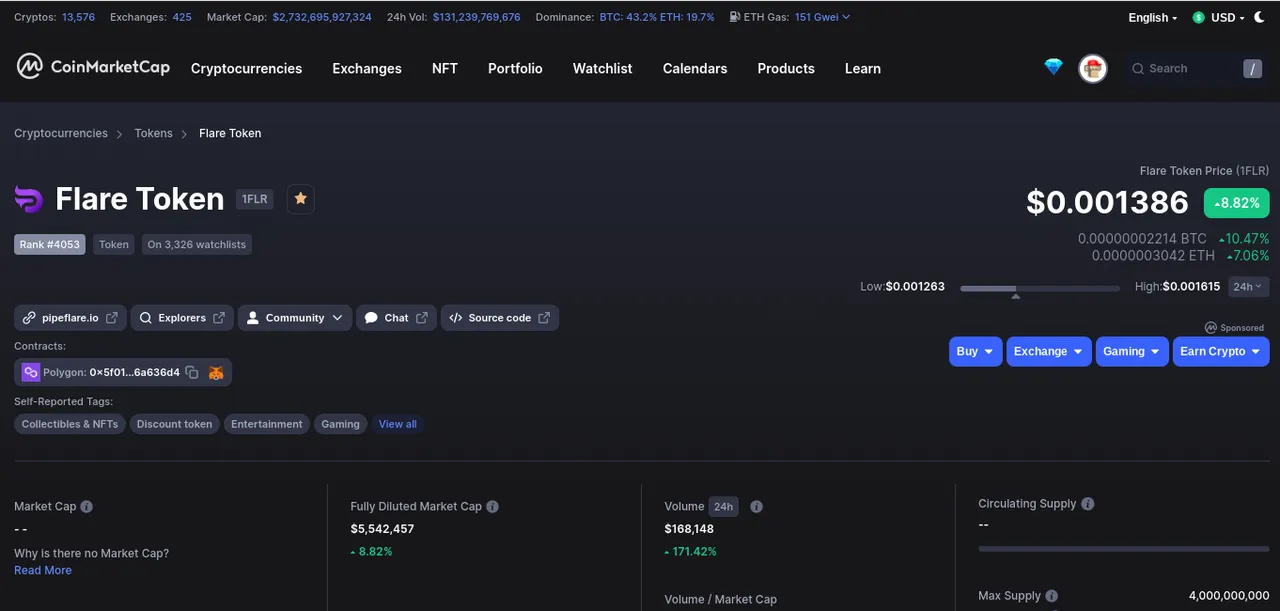Click the On 3,326 watchlists badge

(x=197, y=244)
